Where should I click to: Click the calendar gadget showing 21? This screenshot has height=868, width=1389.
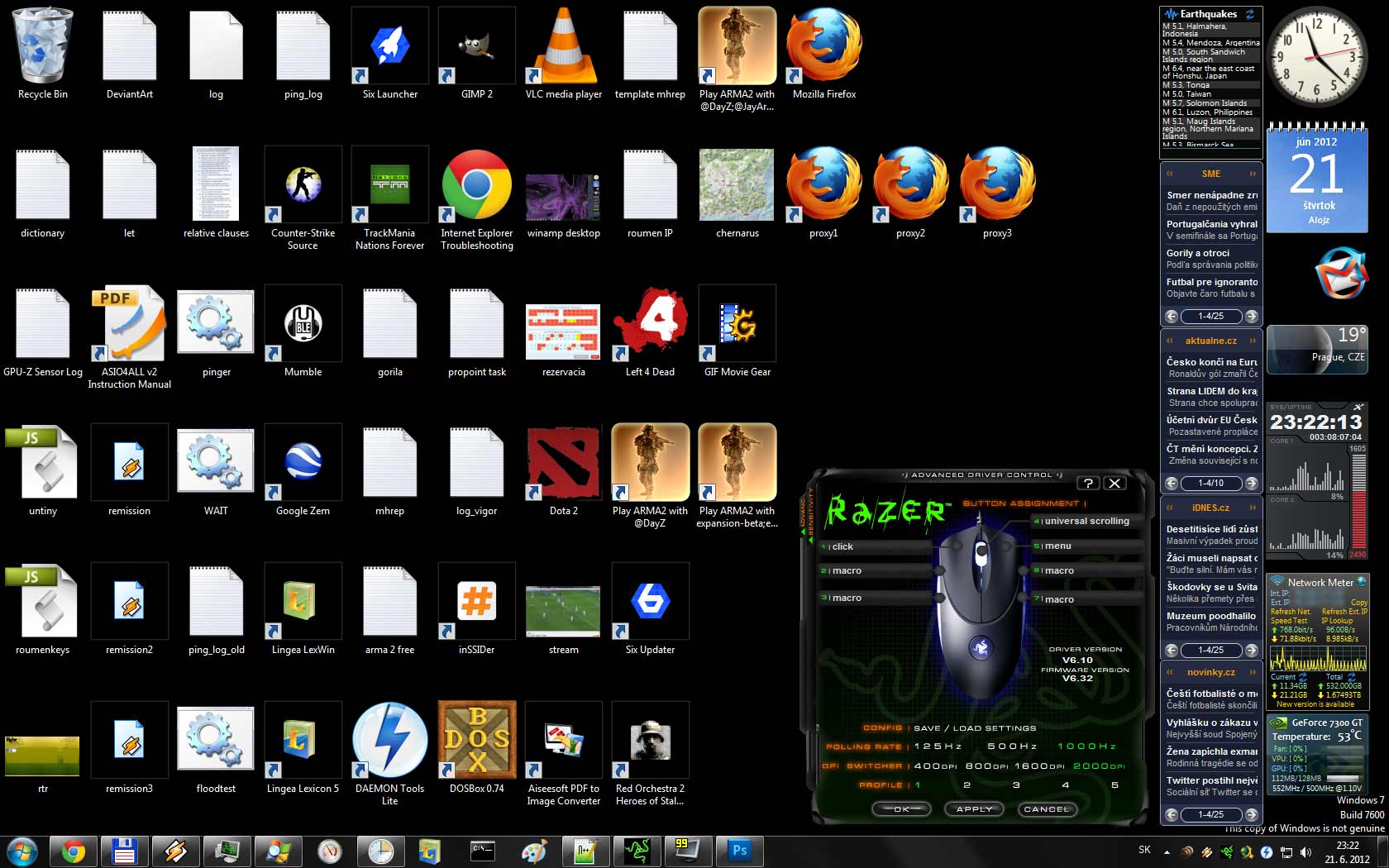click(x=1317, y=177)
